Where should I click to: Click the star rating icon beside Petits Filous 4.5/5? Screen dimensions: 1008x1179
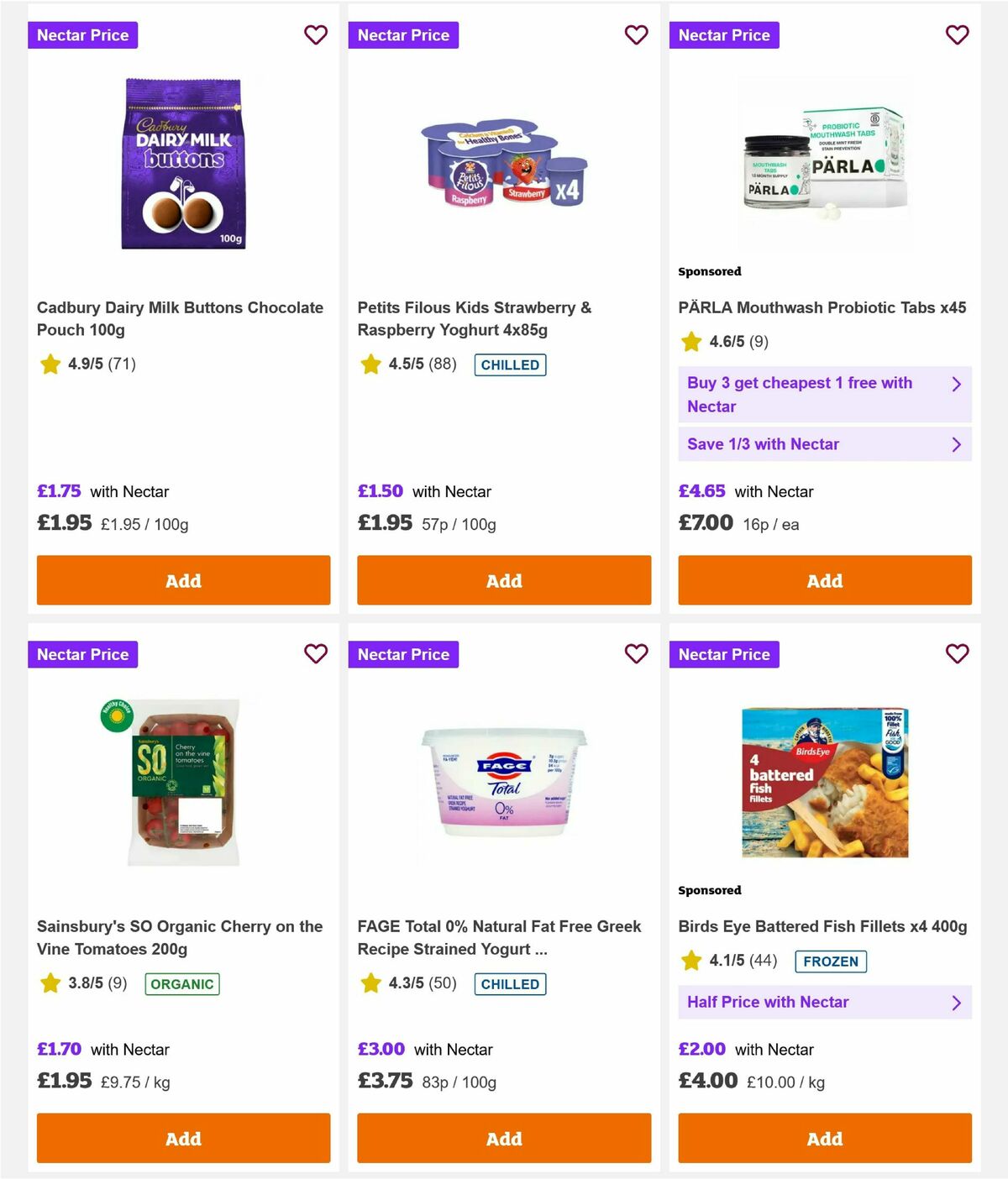coord(370,364)
